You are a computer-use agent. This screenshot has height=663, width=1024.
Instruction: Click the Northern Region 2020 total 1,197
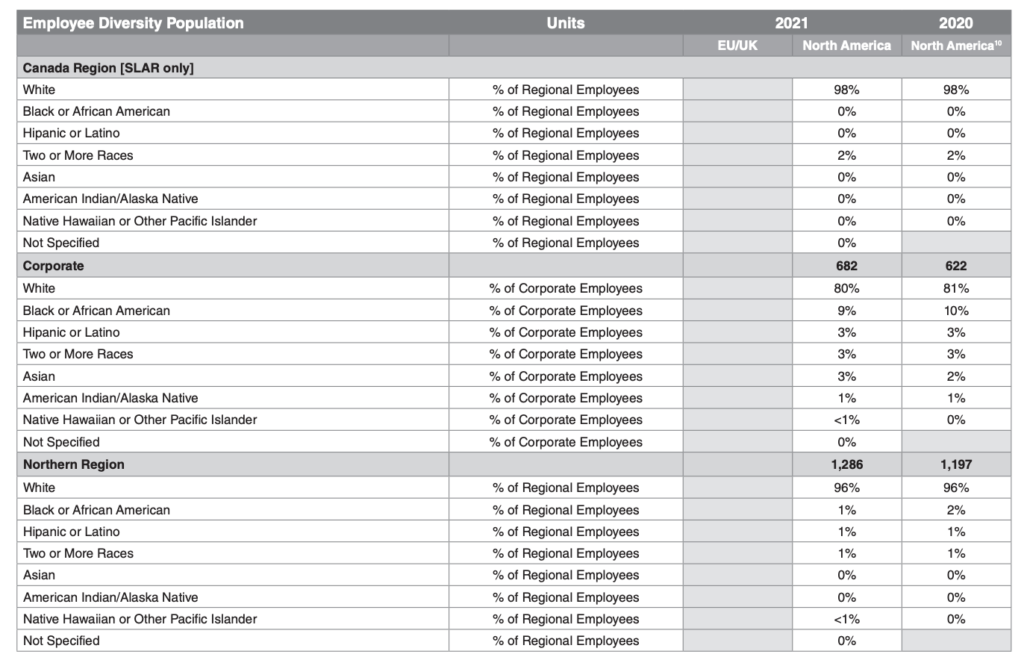pos(956,465)
